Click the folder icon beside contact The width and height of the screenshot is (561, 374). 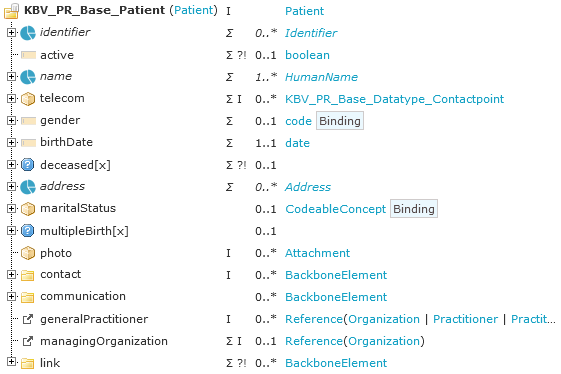[28, 275]
